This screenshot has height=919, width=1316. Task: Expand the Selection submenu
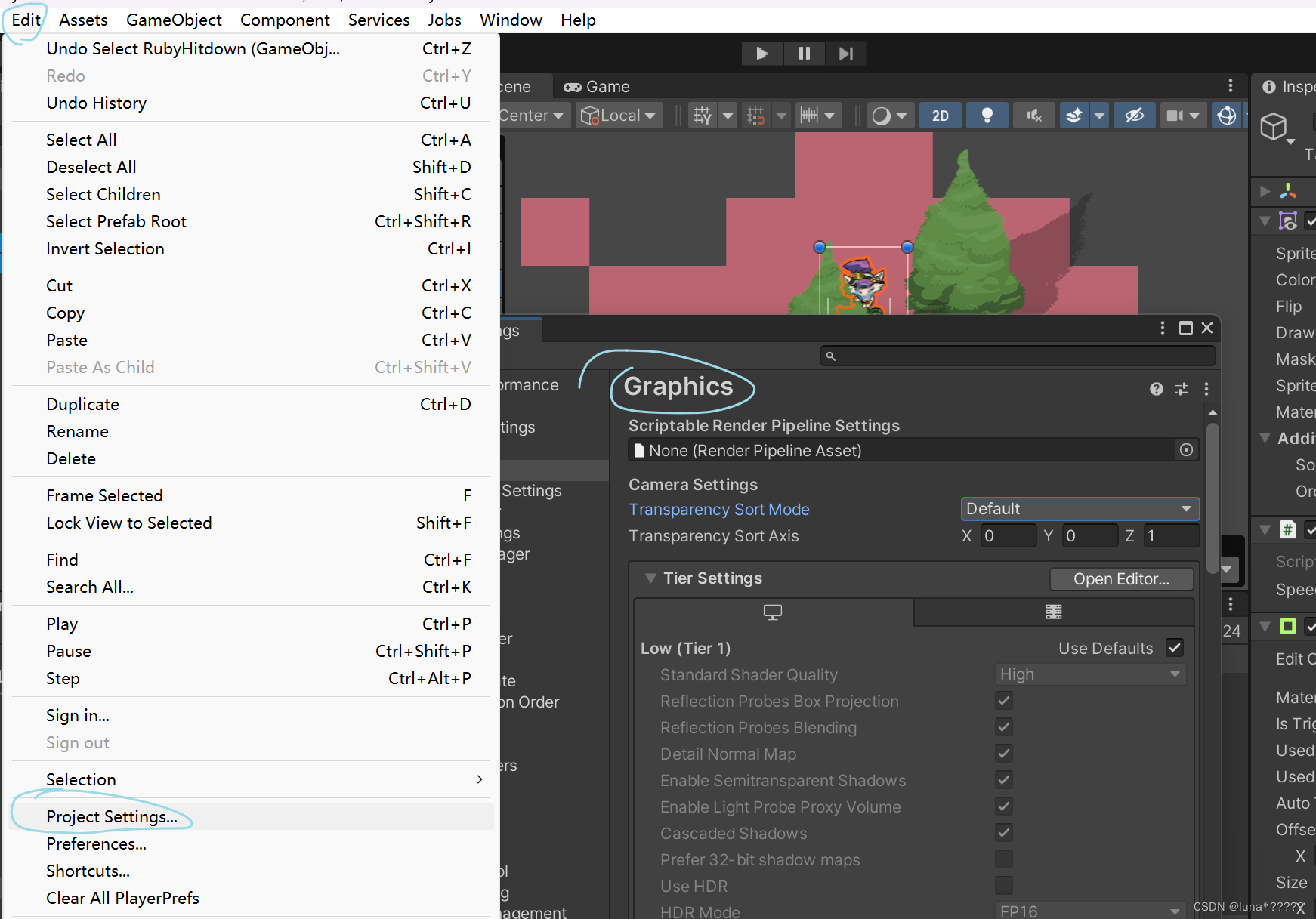tap(252, 779)
